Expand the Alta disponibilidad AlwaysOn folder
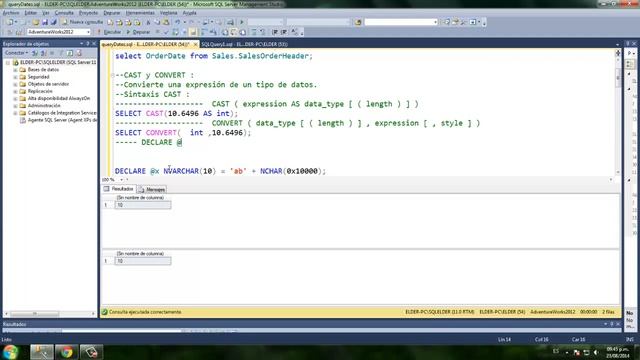The image size is (640, 360). coord(15,98)
